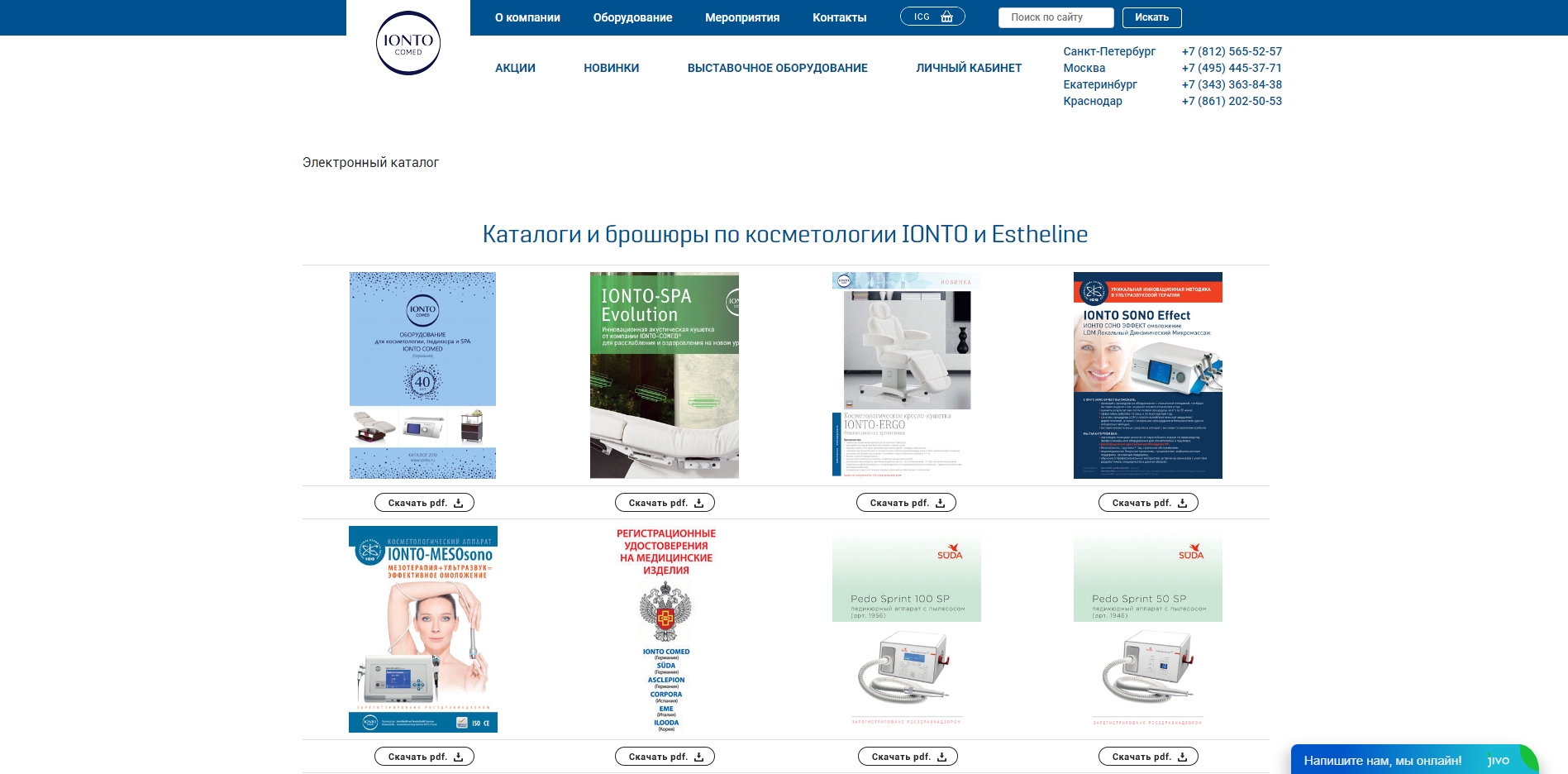This screenshot has height=774, width=1568.
Task: Click the Искать search button
Action: coord(1151,17)
